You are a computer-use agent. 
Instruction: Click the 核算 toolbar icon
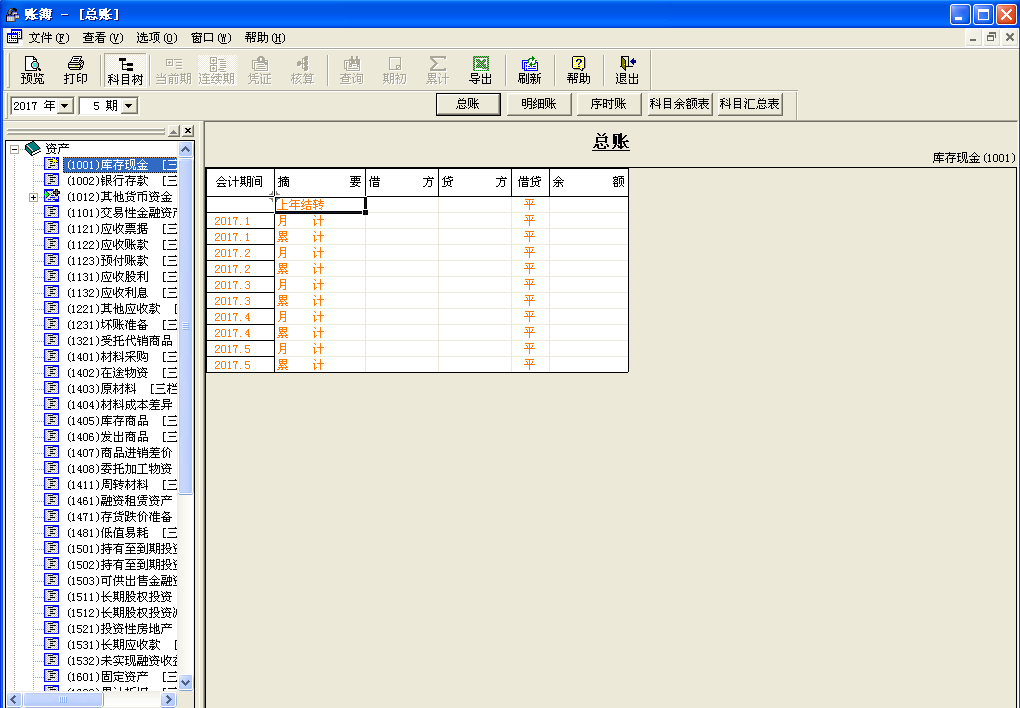(x=302, y=70)
